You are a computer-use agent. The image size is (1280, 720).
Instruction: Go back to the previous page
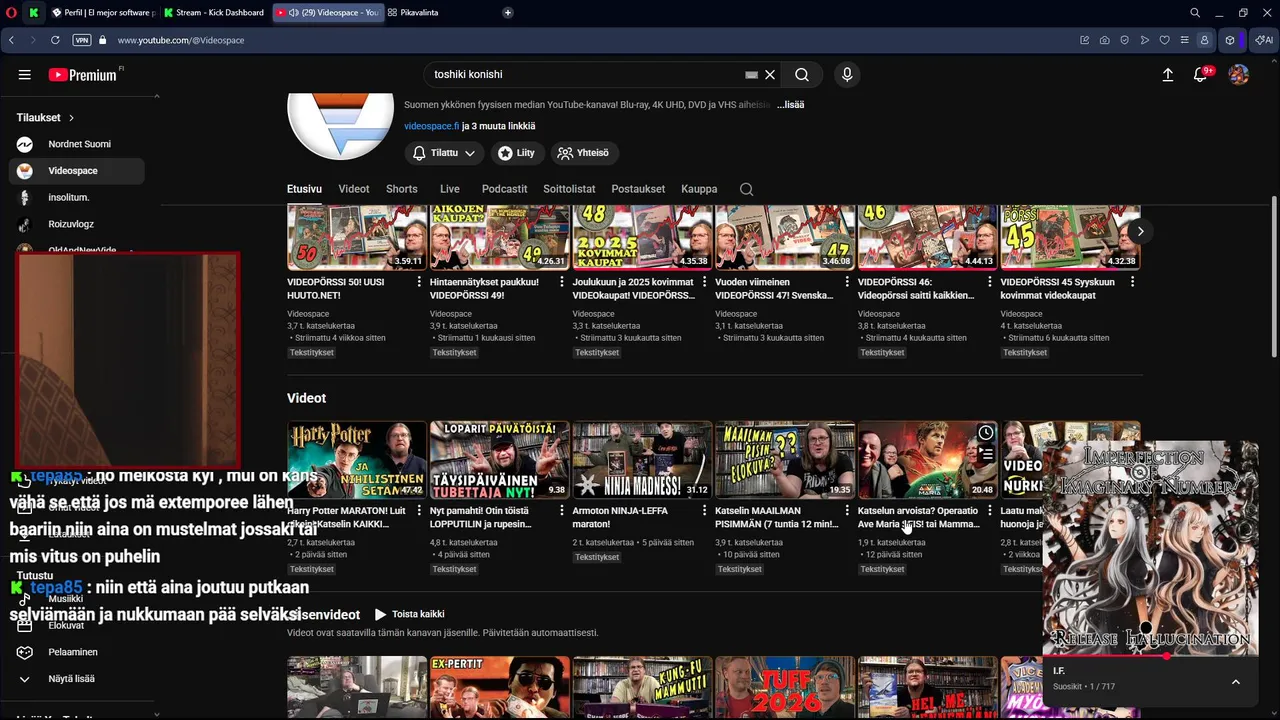11,40
